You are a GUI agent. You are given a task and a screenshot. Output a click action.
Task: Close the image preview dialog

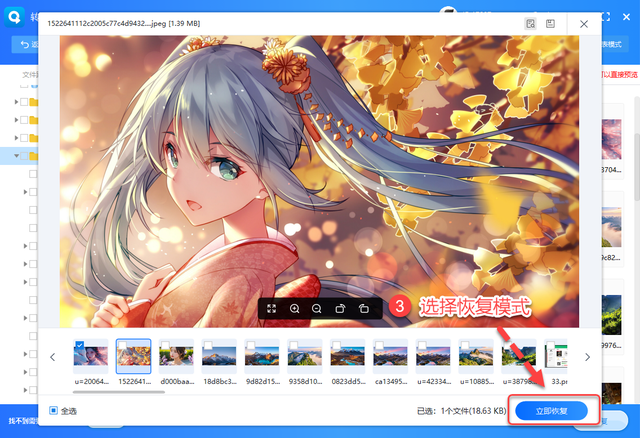coord(584,22)
